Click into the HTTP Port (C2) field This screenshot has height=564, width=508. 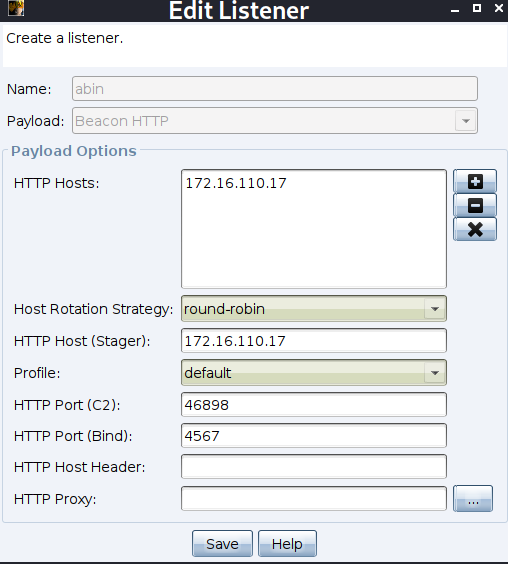pos(314,405)
